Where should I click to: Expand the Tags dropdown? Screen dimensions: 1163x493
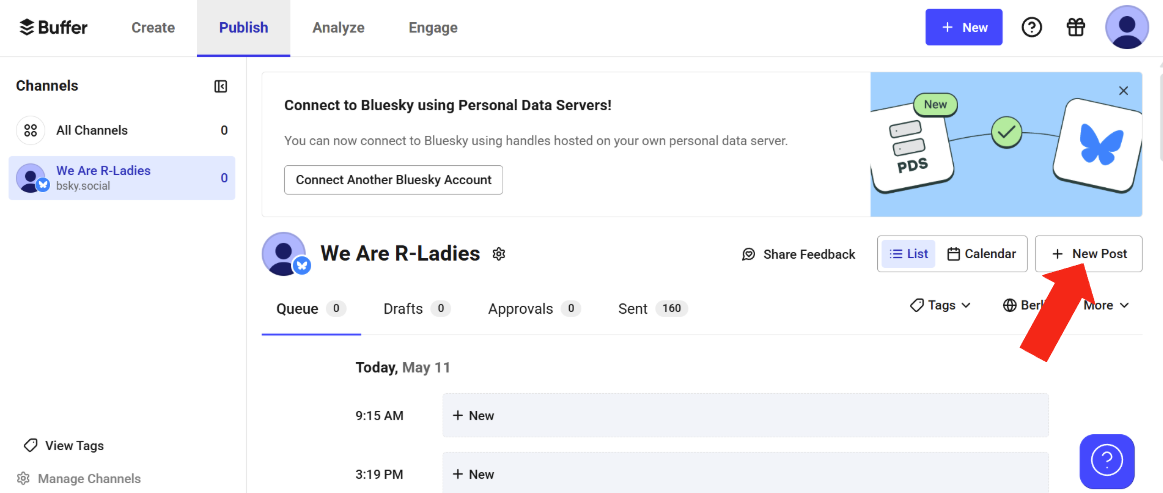[940, 305]
